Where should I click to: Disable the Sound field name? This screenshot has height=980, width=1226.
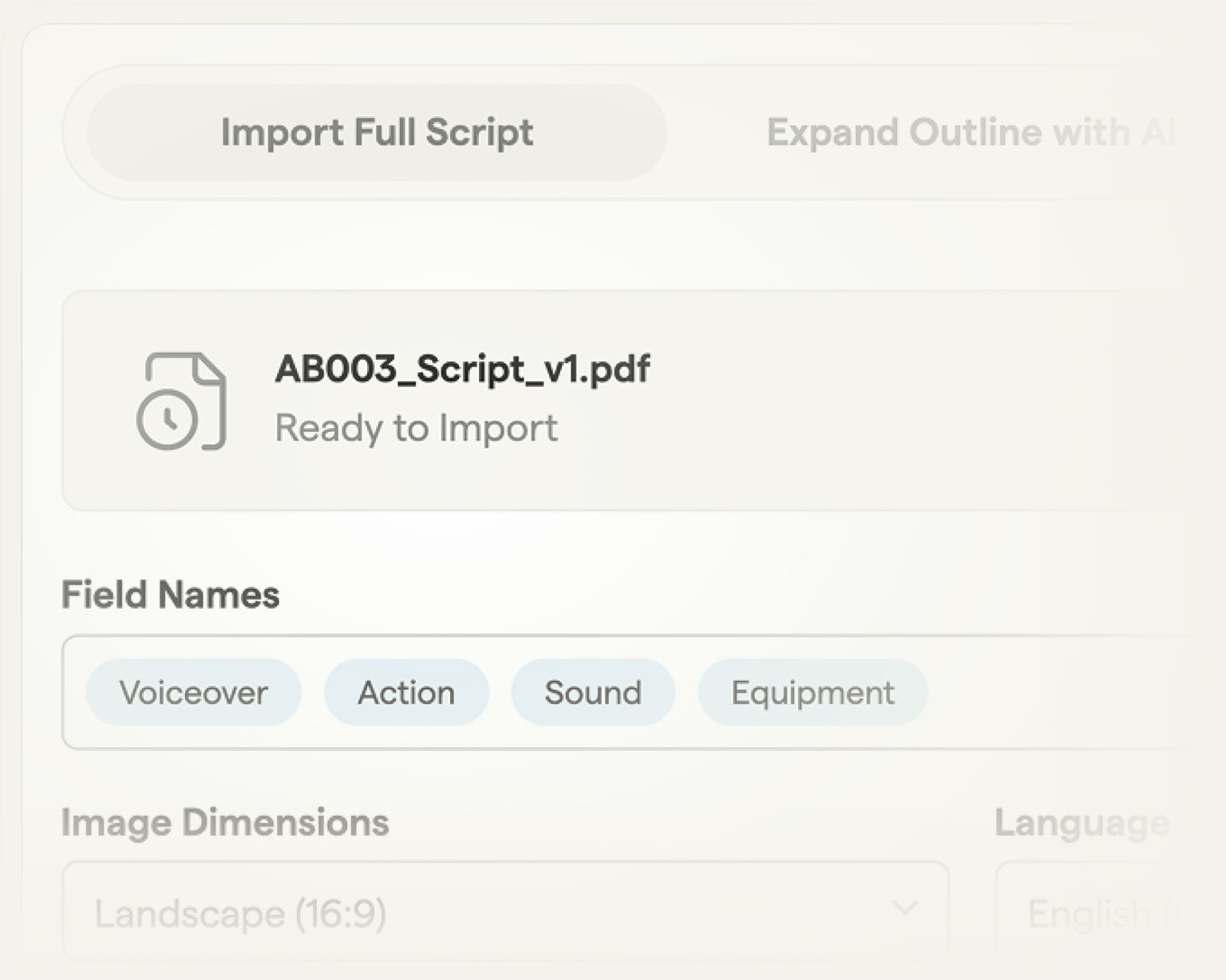[592, 693]
